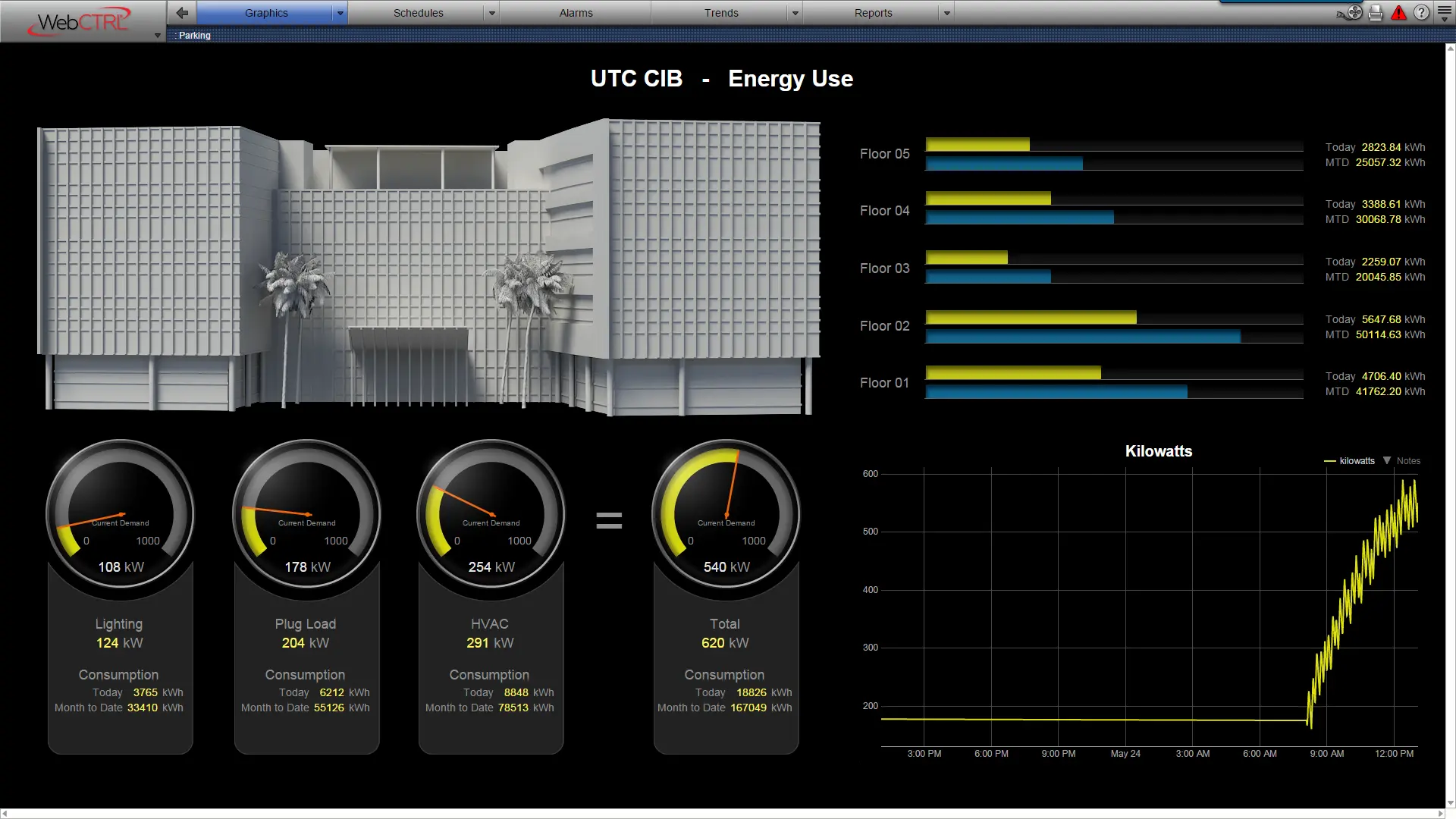Viewport: 1456px width, 819px height.
Task: Click the building image
Action: pyautogui.click(x=428, y=267)
